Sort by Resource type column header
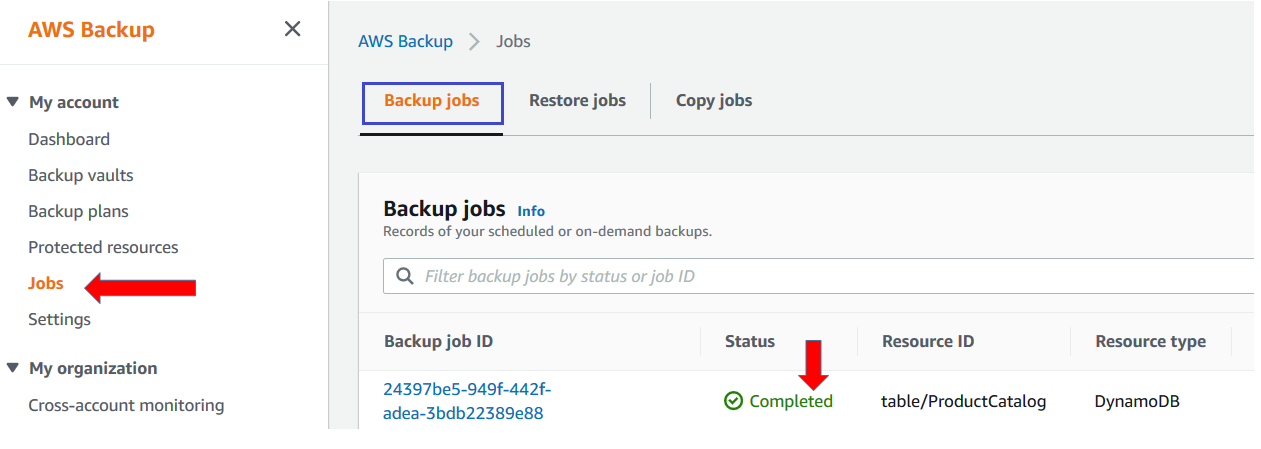 (x=1150, y=341)
